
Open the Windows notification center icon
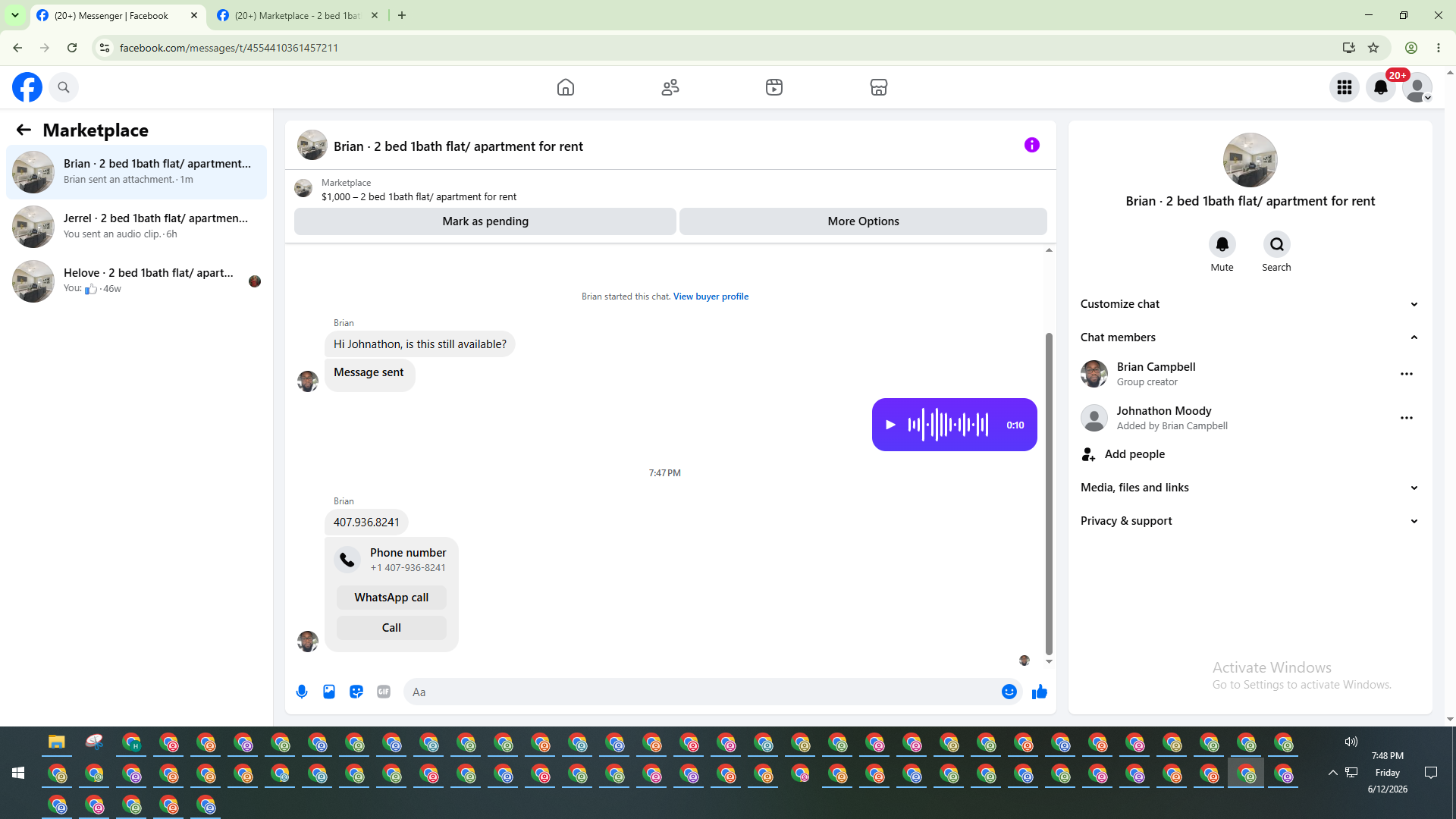point(1431,773)
